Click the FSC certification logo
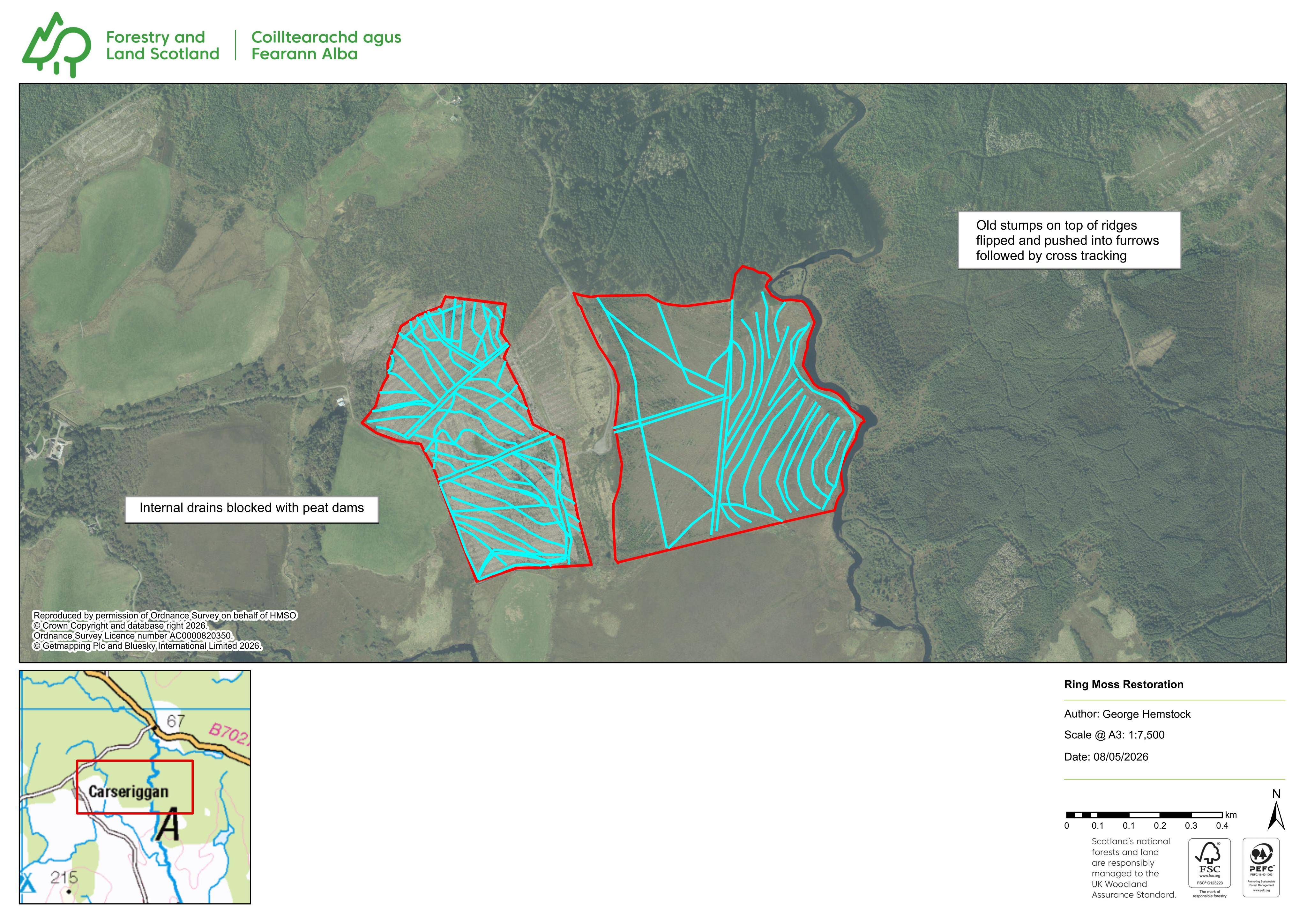 click(1209, 868)
